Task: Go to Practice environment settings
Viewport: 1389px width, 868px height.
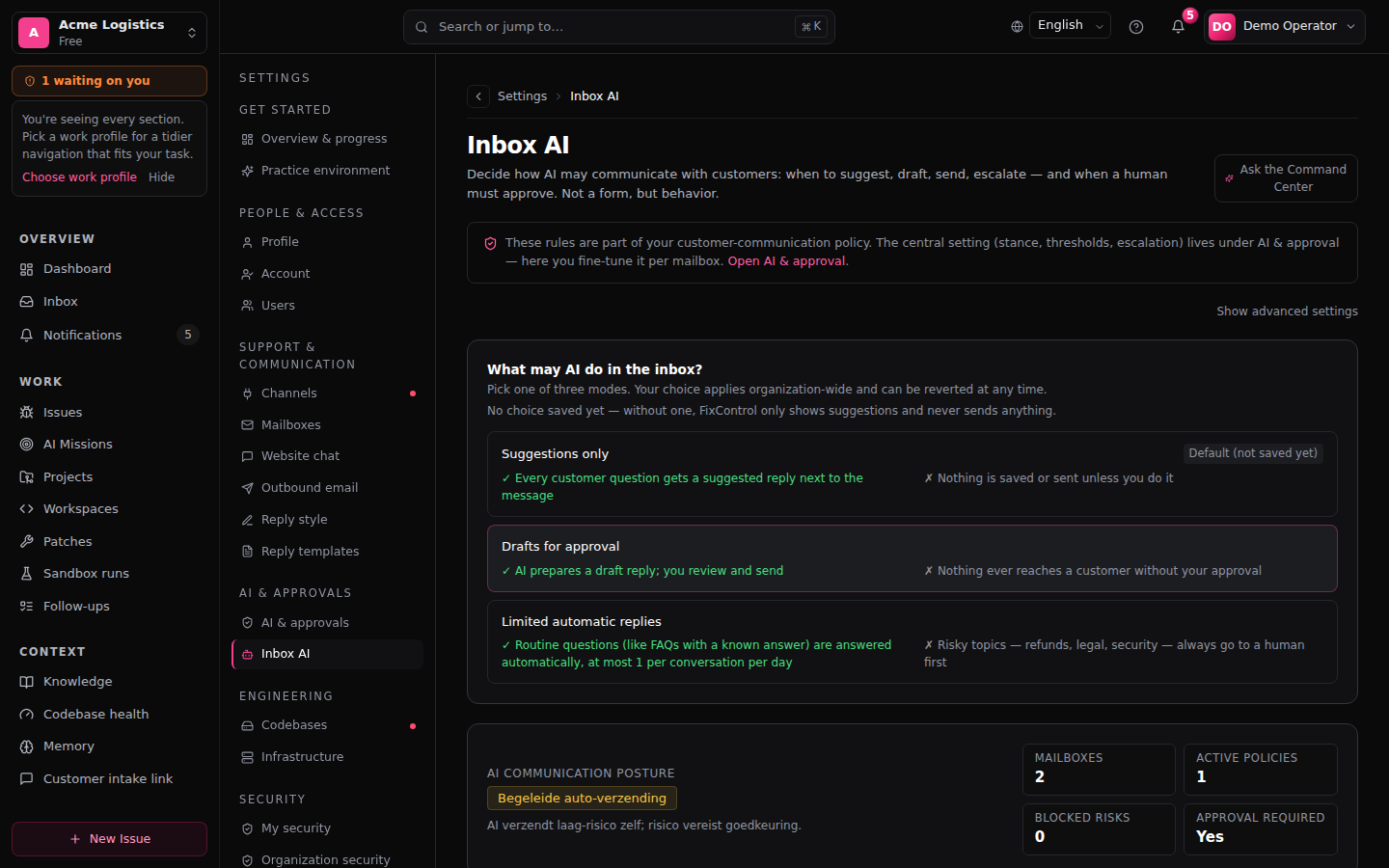Action: tap(327, 171)
